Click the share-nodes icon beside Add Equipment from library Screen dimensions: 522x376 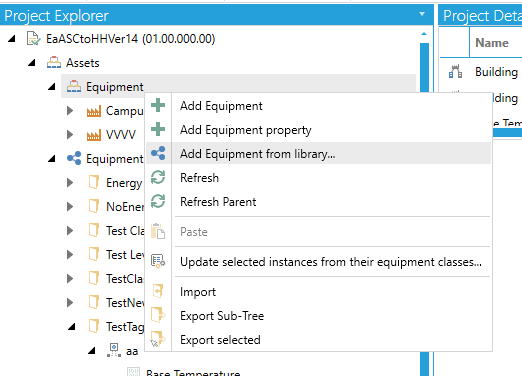158,153
